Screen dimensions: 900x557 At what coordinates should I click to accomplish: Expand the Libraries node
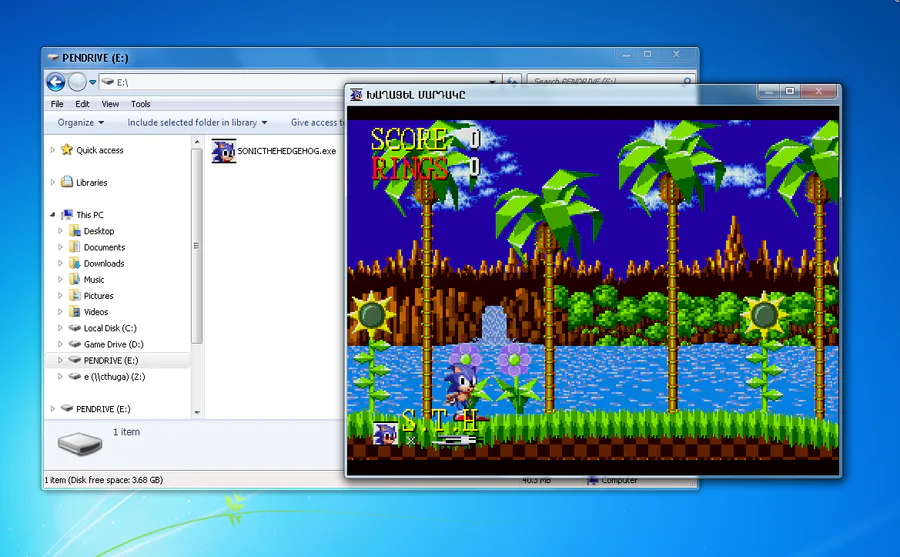[x=53, y=182]
